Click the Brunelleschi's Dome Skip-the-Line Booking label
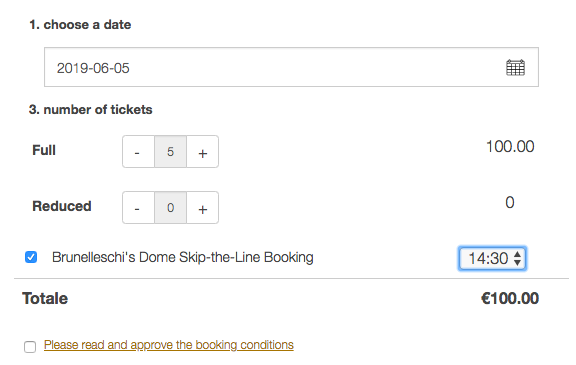Viewport: 576px width, 365px height. click(183, 257)
